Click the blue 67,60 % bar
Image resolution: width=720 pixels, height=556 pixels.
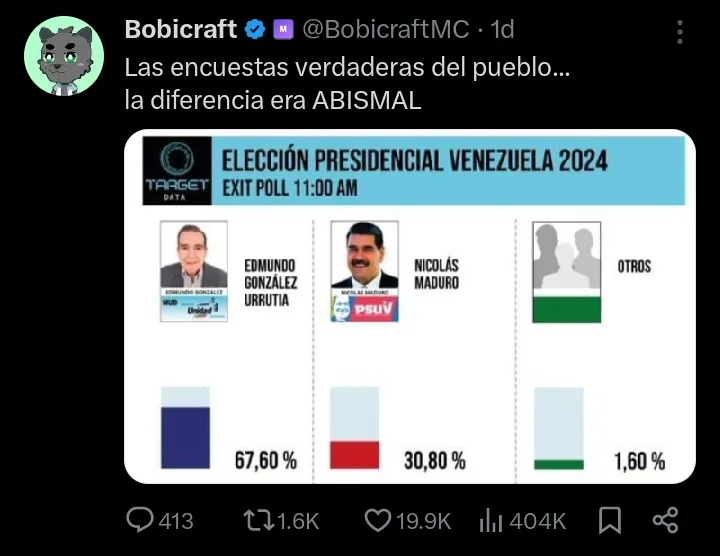pos(185,437)
